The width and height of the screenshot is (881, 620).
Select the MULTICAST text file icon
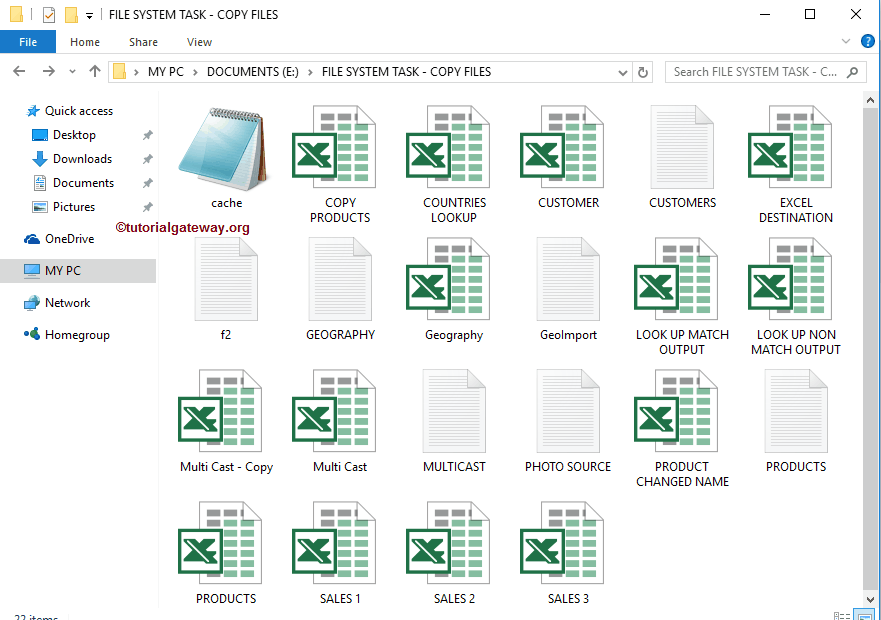tap(454, 411)
